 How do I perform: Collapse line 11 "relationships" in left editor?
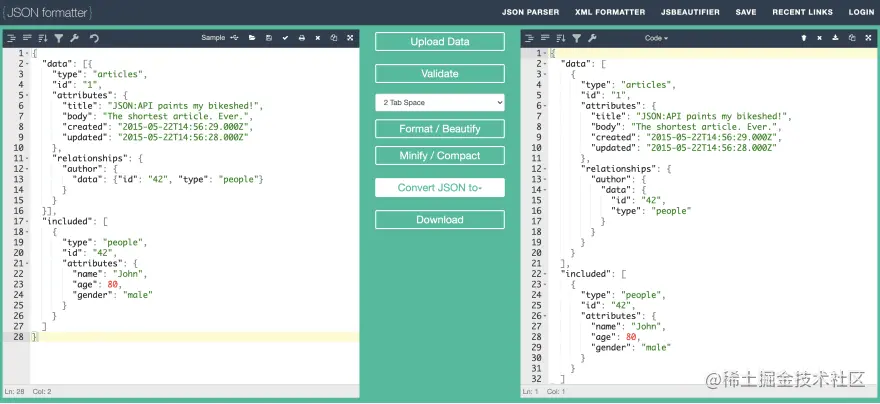[27, 159]
